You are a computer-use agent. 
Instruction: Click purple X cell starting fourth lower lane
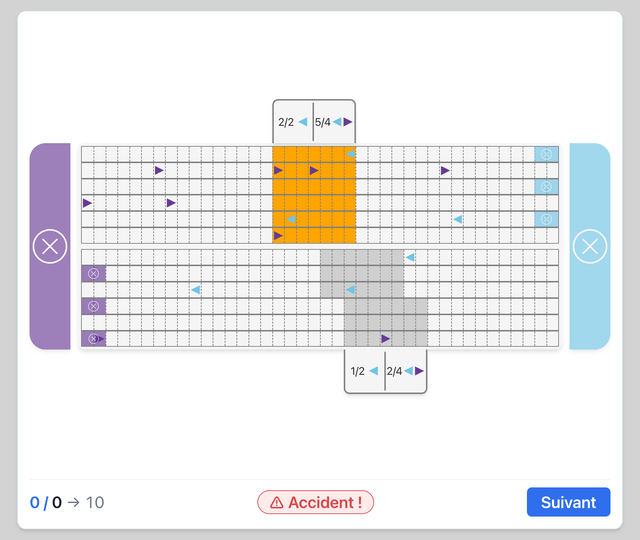click(x=93, y=306)
